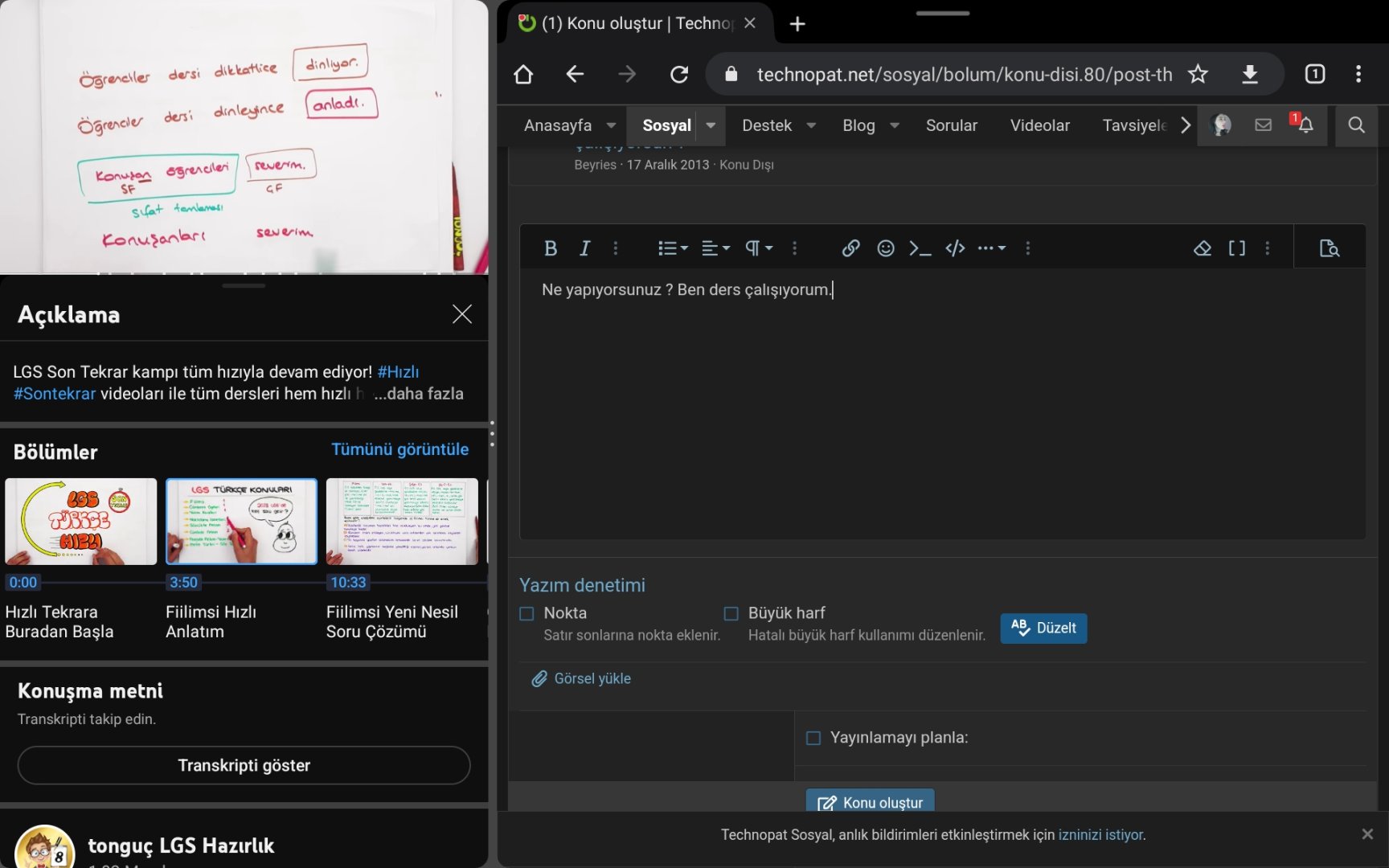Click the Transkripti göster button
The height and width of the screenshot is (868, 1389).
[244, 765]
